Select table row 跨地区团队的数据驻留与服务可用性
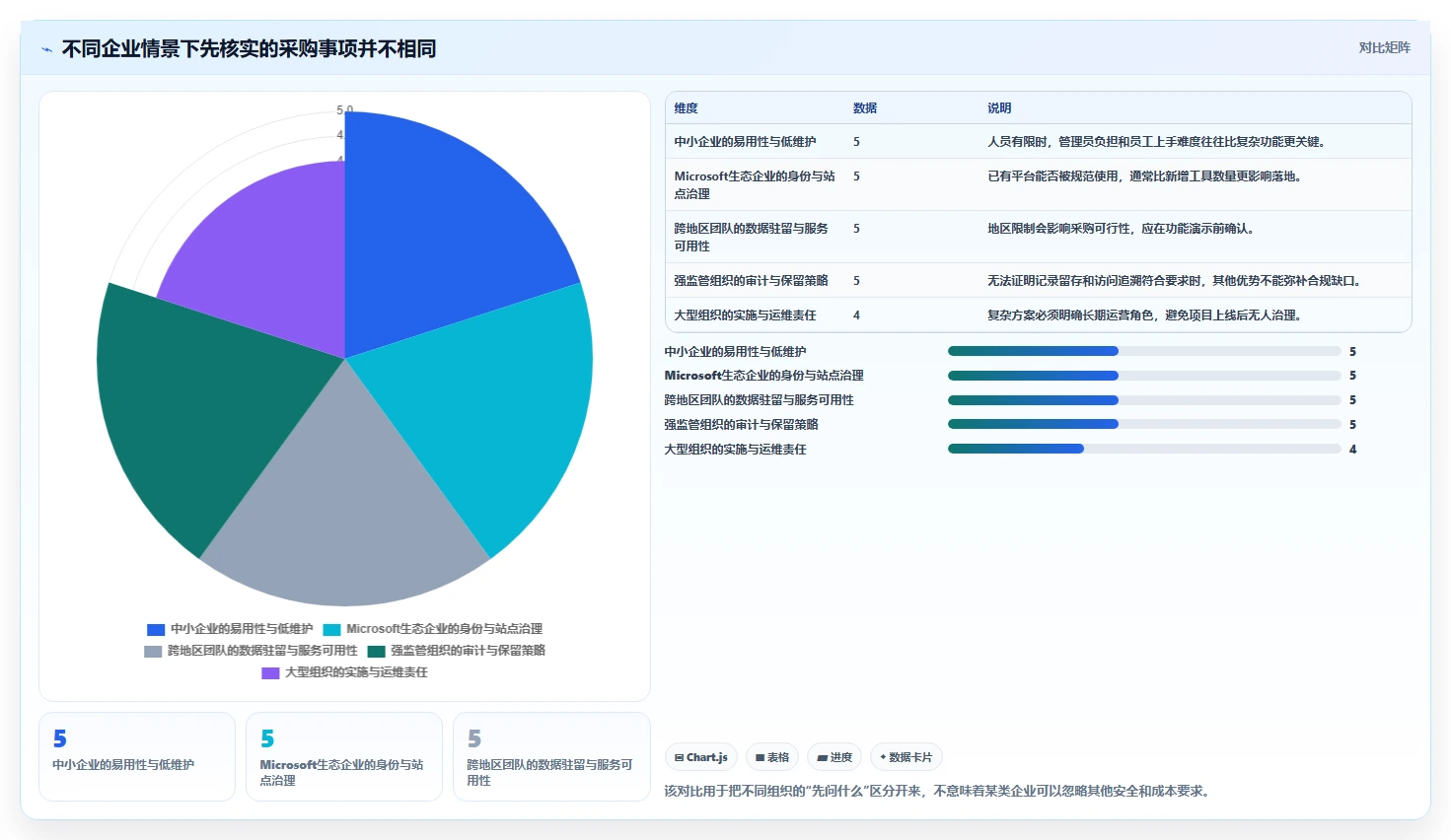 tap(1039, 238)
